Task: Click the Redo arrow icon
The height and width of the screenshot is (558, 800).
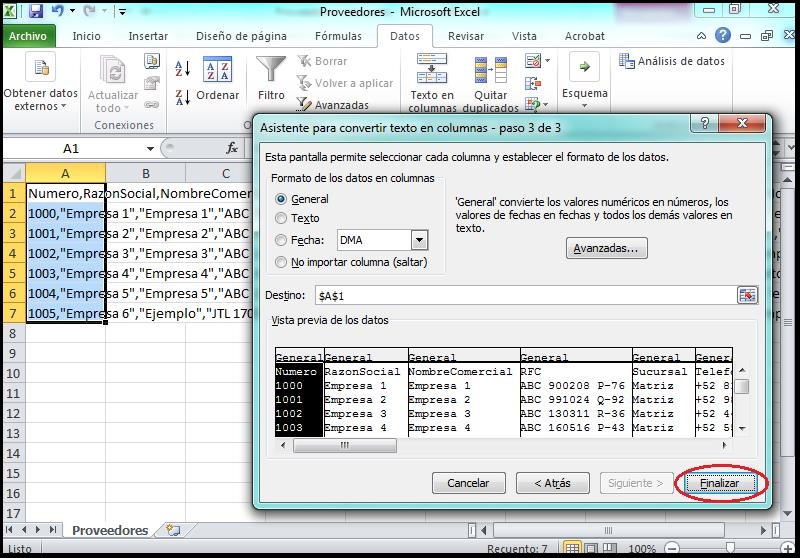Action: click(89, 11)
